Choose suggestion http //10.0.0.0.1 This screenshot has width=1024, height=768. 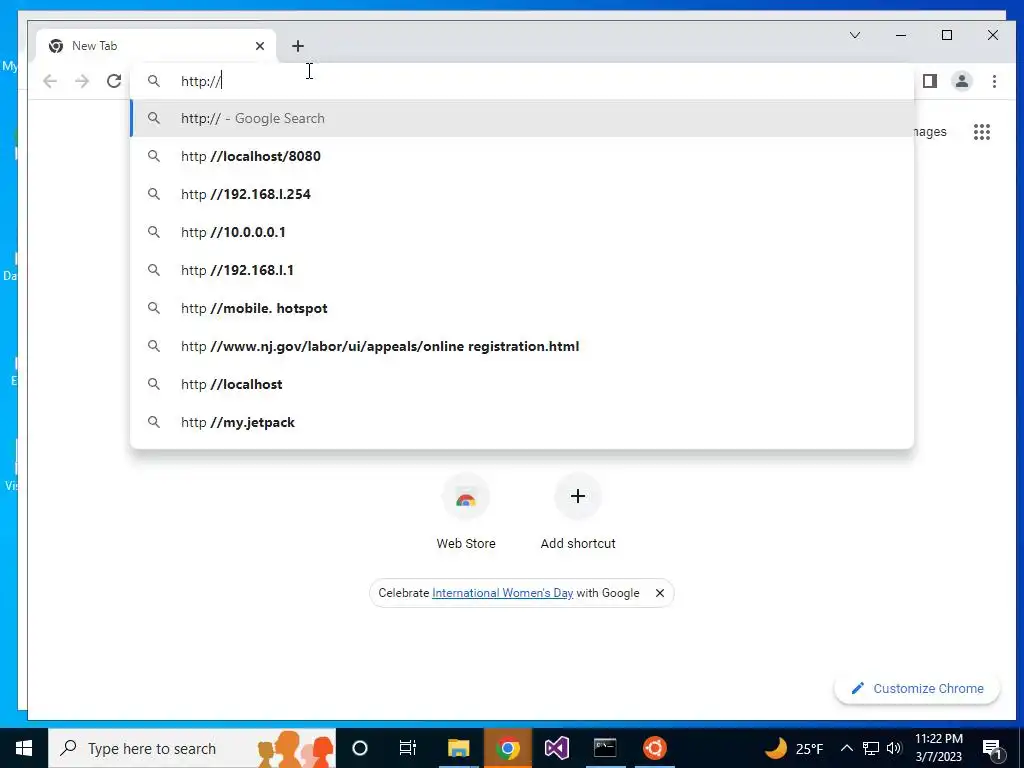[522, 232]
